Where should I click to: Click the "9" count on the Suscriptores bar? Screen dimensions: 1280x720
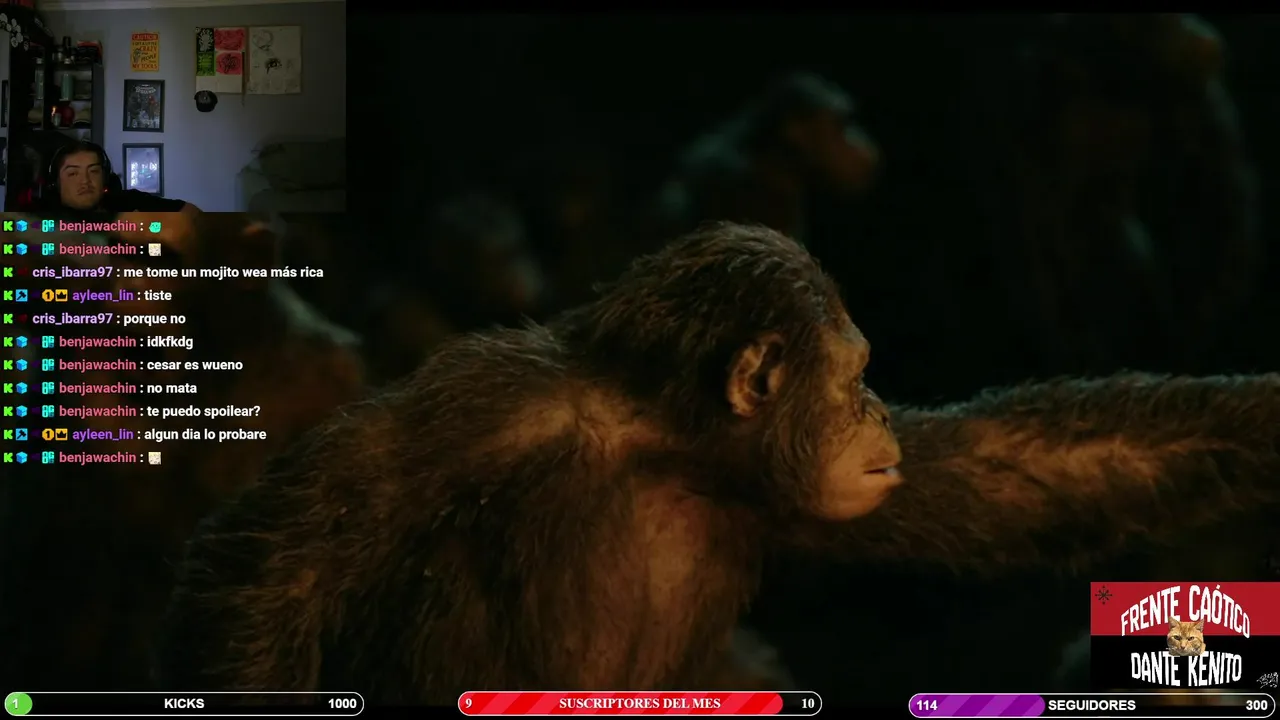click(x=468, y=704)
